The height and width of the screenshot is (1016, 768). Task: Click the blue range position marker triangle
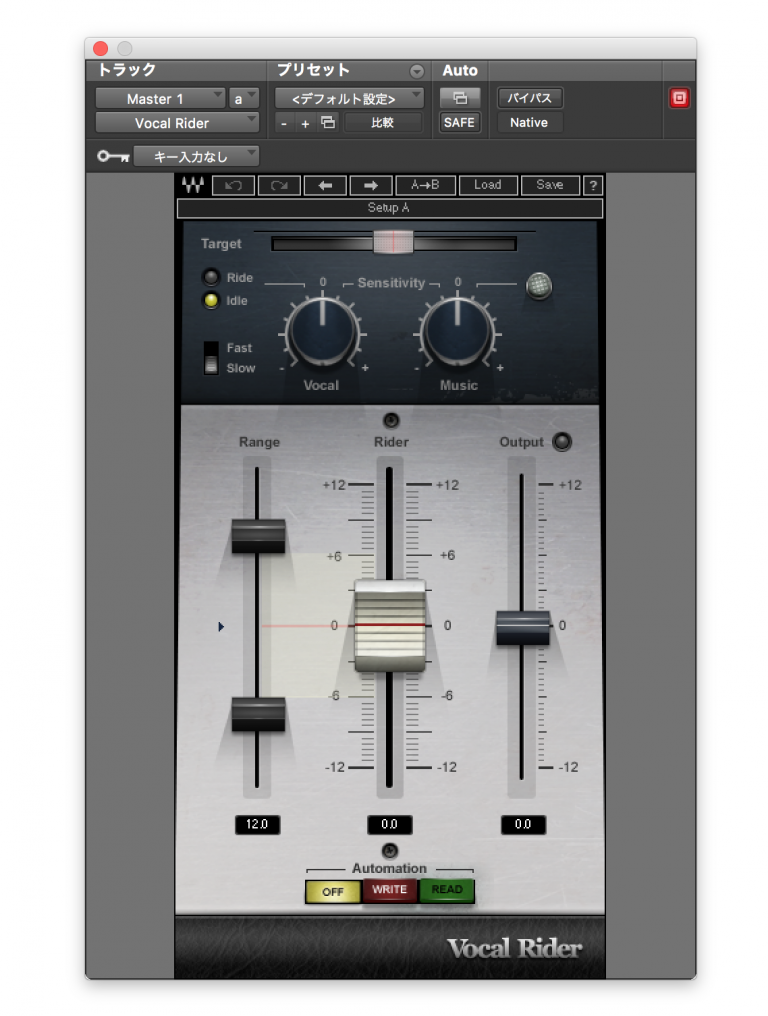click(221, 627)
